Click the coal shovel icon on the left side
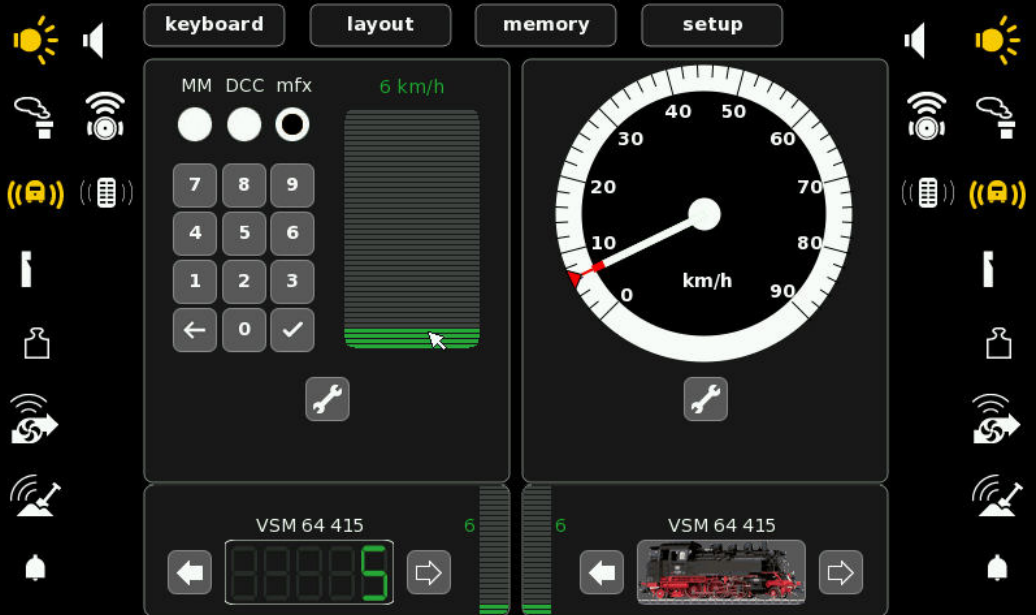The height and width of the screenshot is (615, 1036). click(x=35, y=495)
